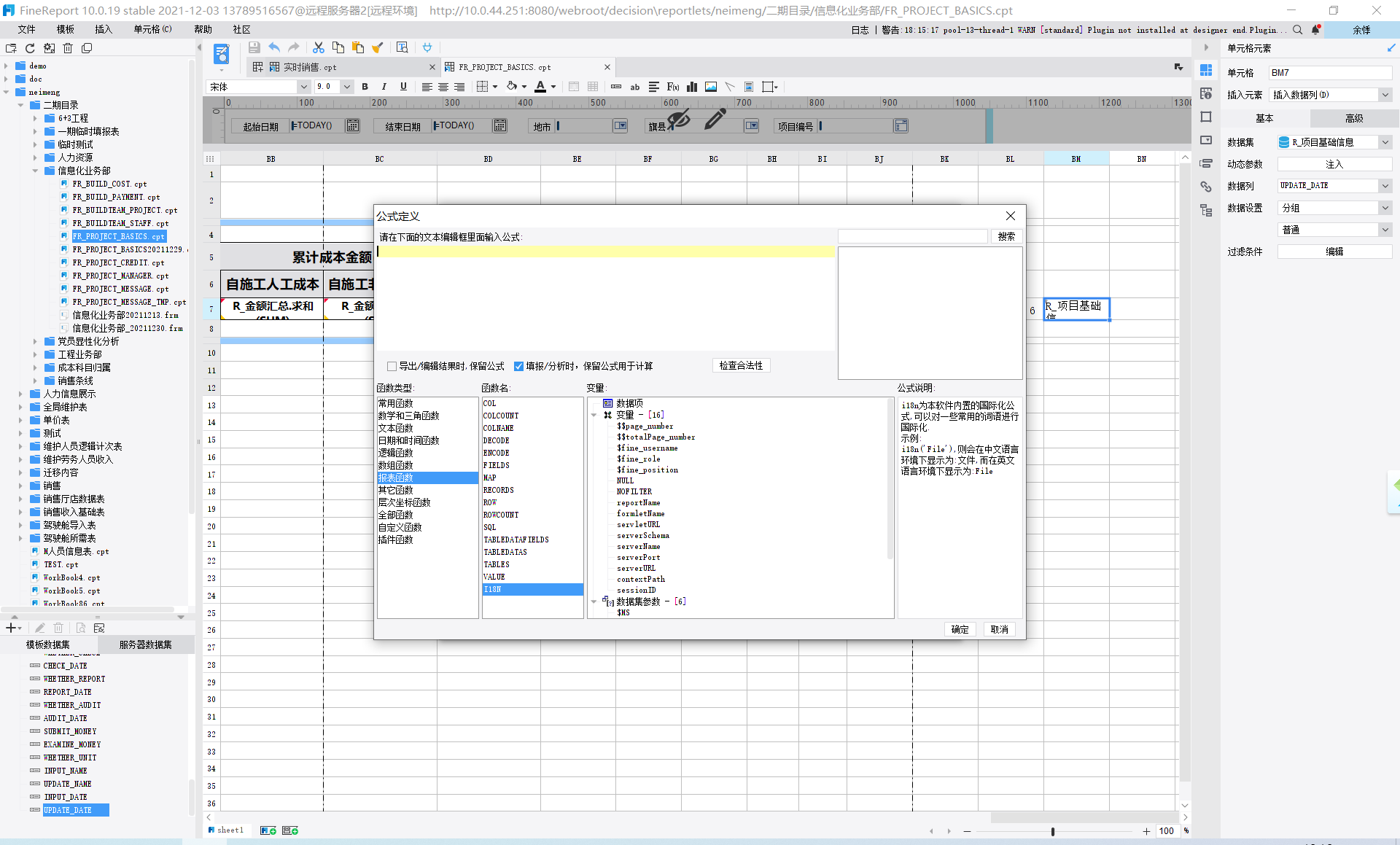Open cell element panel icon in right sidebar
The image size is (1400, 845).
point(1206,71)
